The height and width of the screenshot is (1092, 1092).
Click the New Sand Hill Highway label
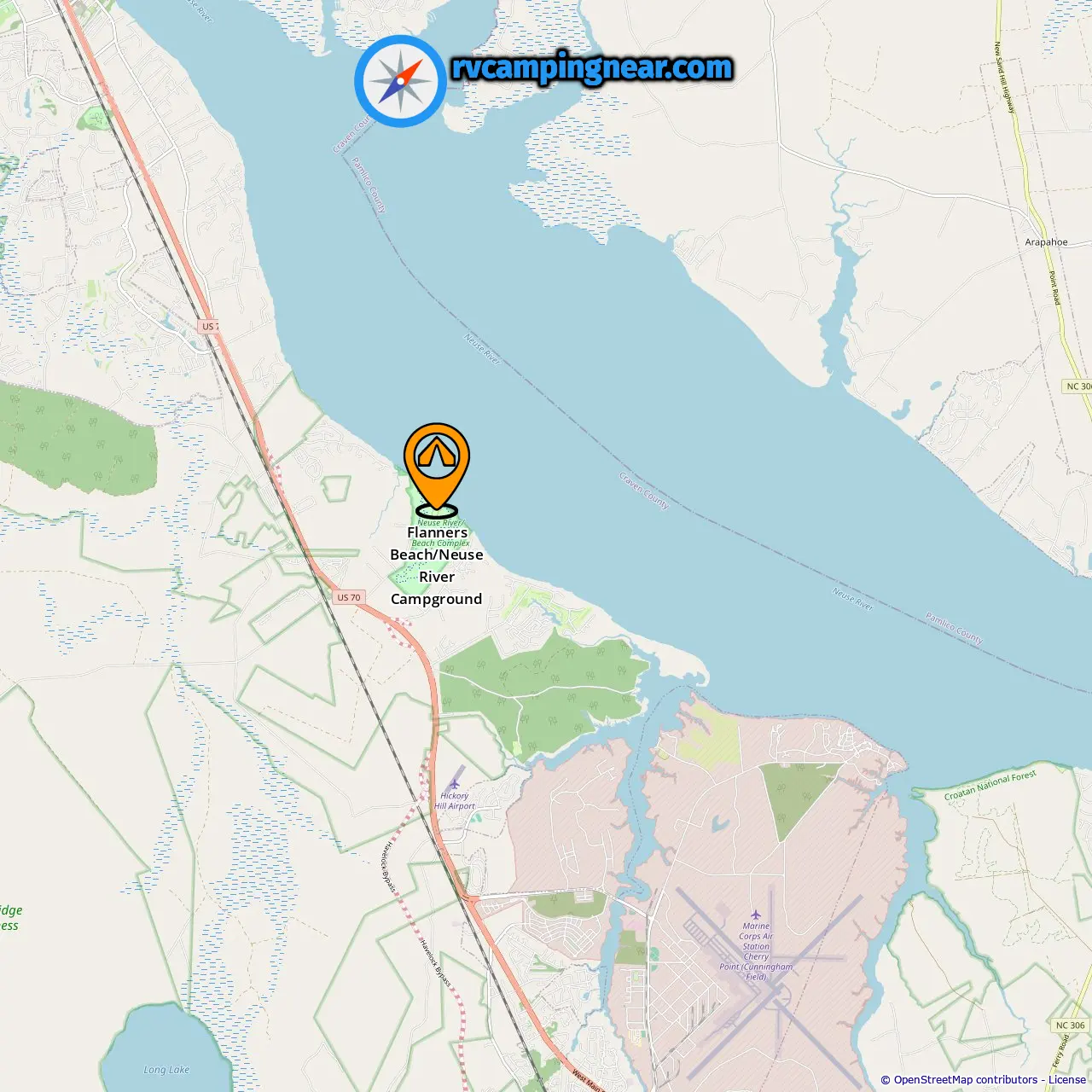[x=1005, y=78]
